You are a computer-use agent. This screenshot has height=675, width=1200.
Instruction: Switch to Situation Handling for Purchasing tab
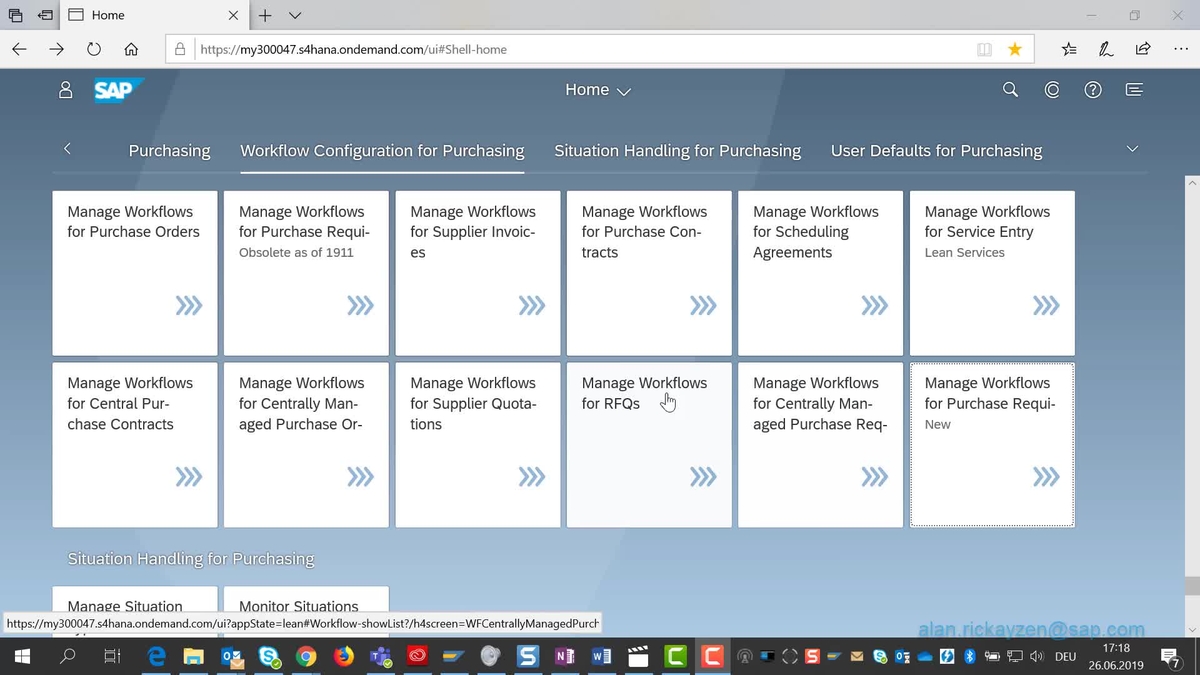click(x=677, y=151)
